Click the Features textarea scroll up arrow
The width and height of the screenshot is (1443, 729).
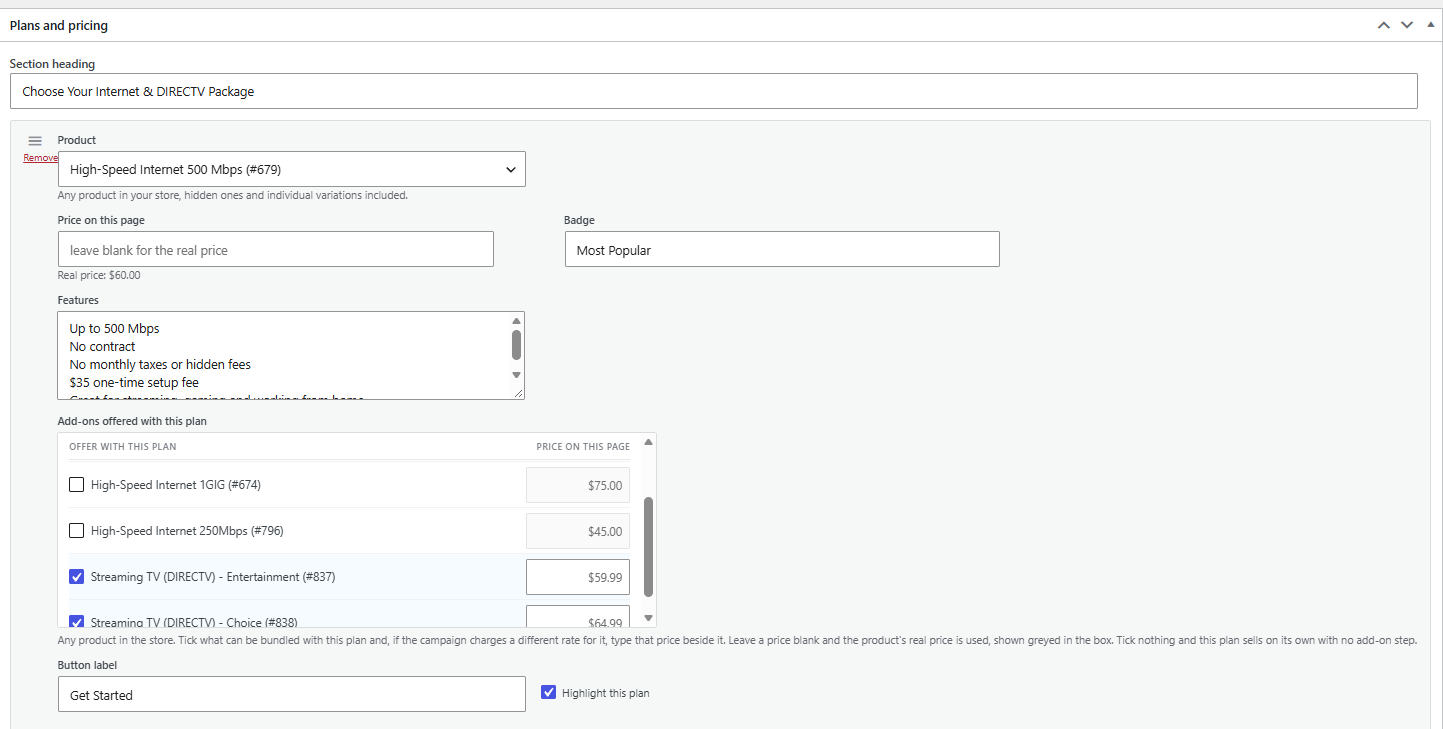[x=516, y=321]
